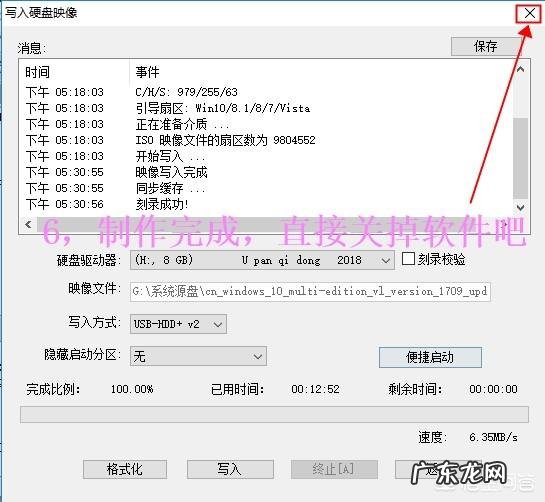Open the 硬盘驱动器 drive dropdown
Screen dimensions: 545x502
click(x=262, y=260)
